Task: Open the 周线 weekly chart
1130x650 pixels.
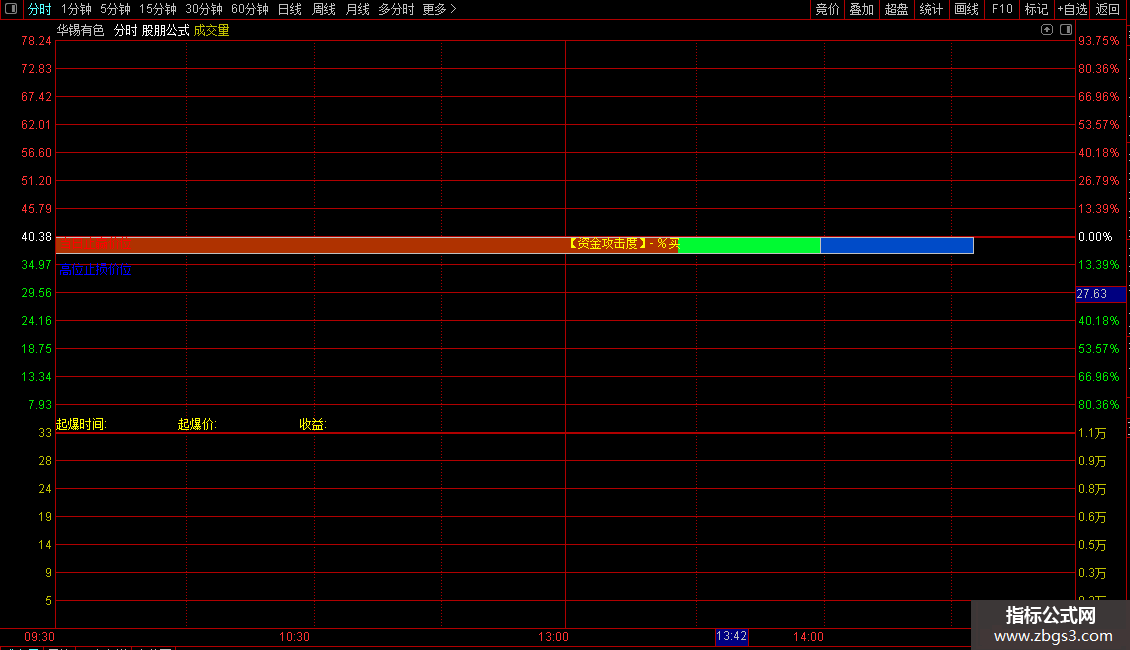Action: (x=324, y=9)
